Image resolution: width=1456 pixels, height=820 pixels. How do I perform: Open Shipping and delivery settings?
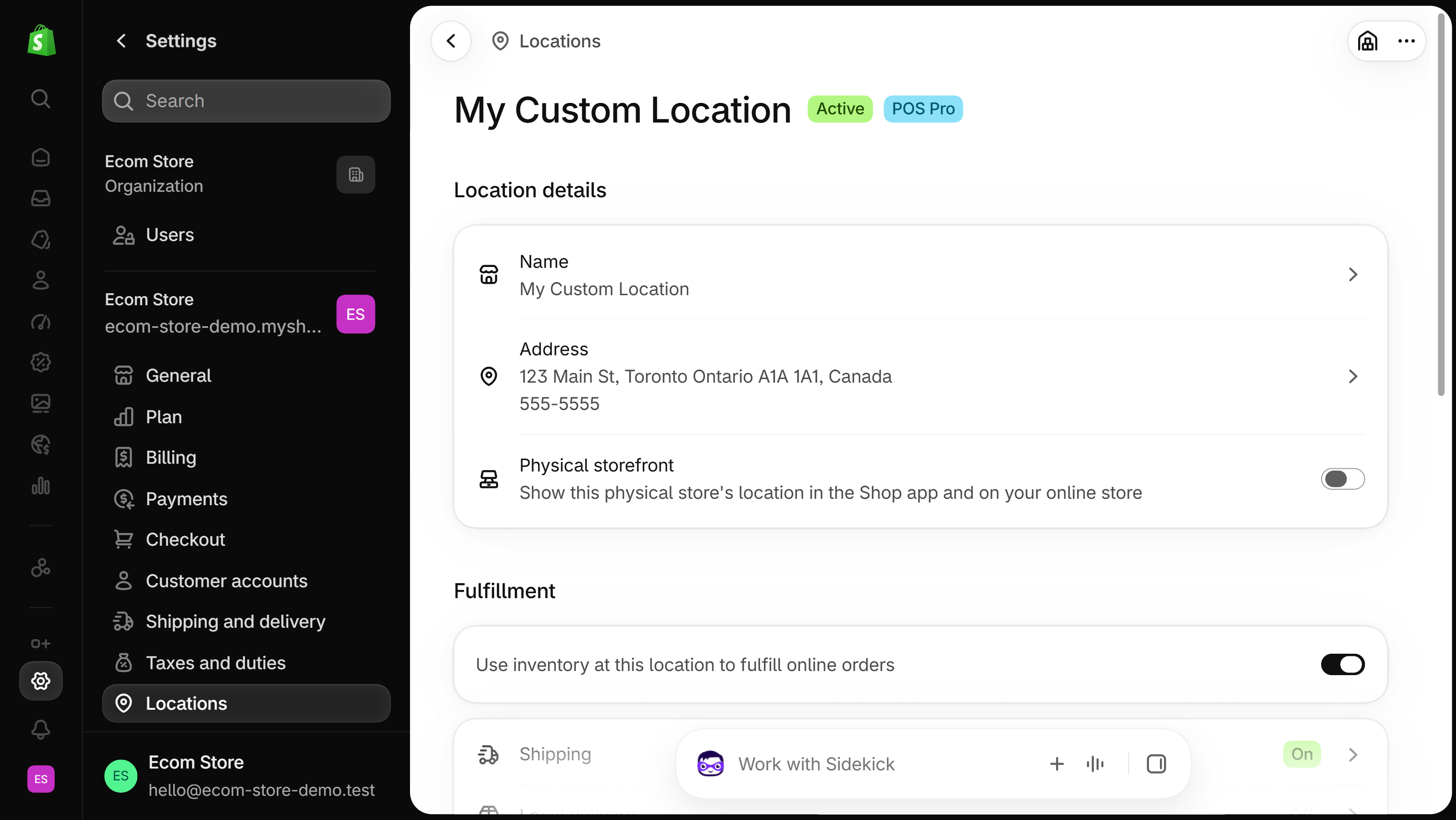click(x=246, y=622)
